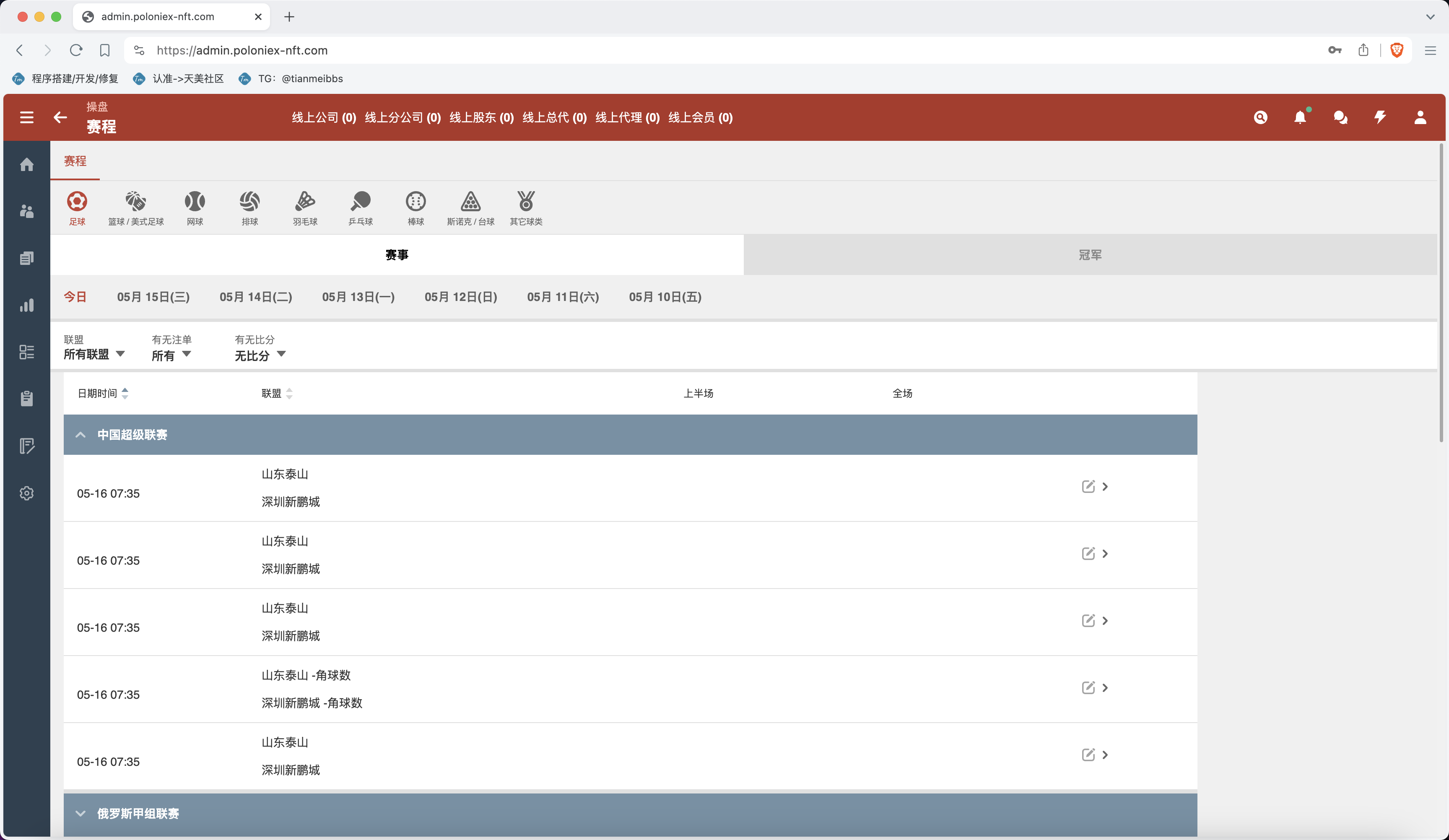This screenshot has height=840, width=1449.
Task: Expand the 俄罗斯甲组联赛 league group
Action: [x=80, y=814]
